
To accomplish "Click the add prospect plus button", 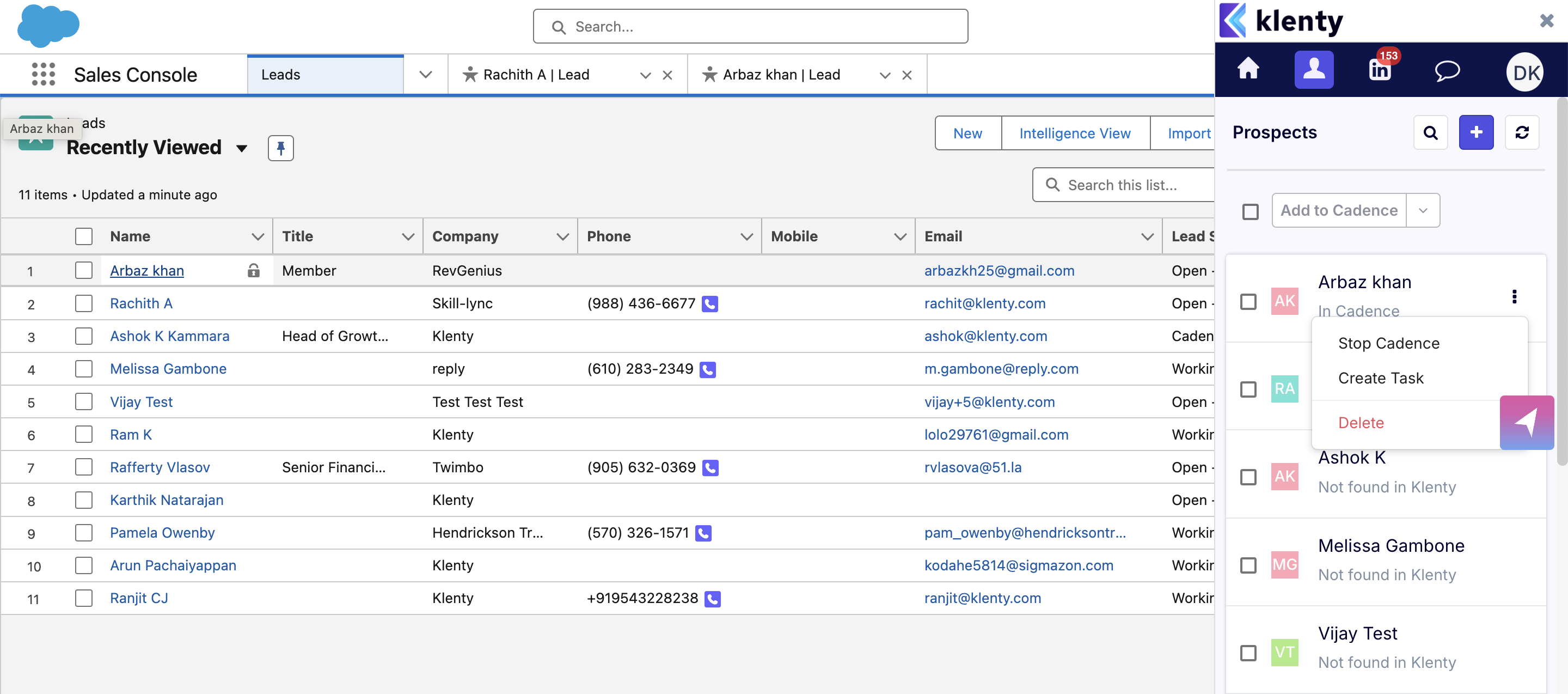I will click(x=1475, y=132).
